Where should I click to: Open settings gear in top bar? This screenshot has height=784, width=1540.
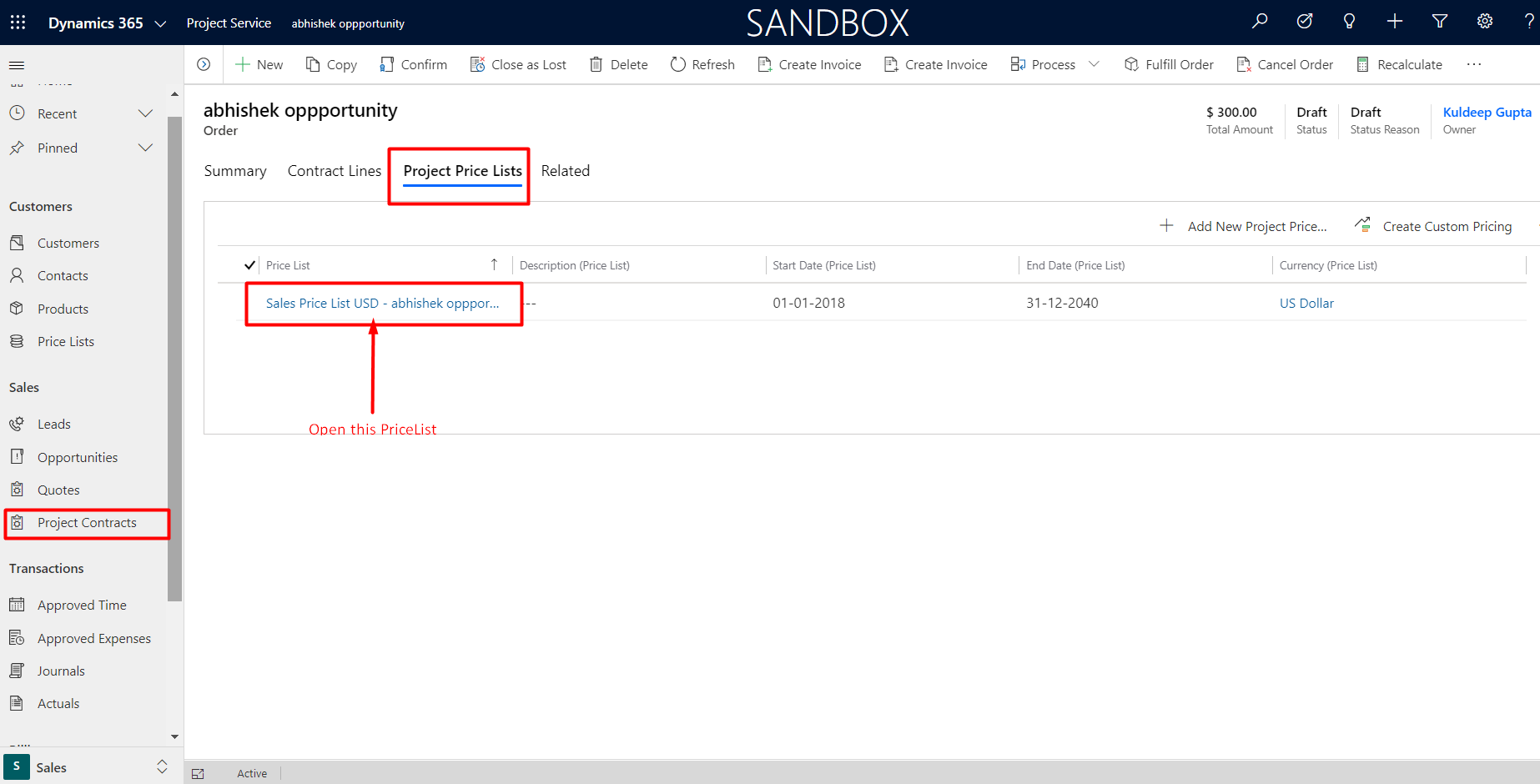[x=1484, y=22]
